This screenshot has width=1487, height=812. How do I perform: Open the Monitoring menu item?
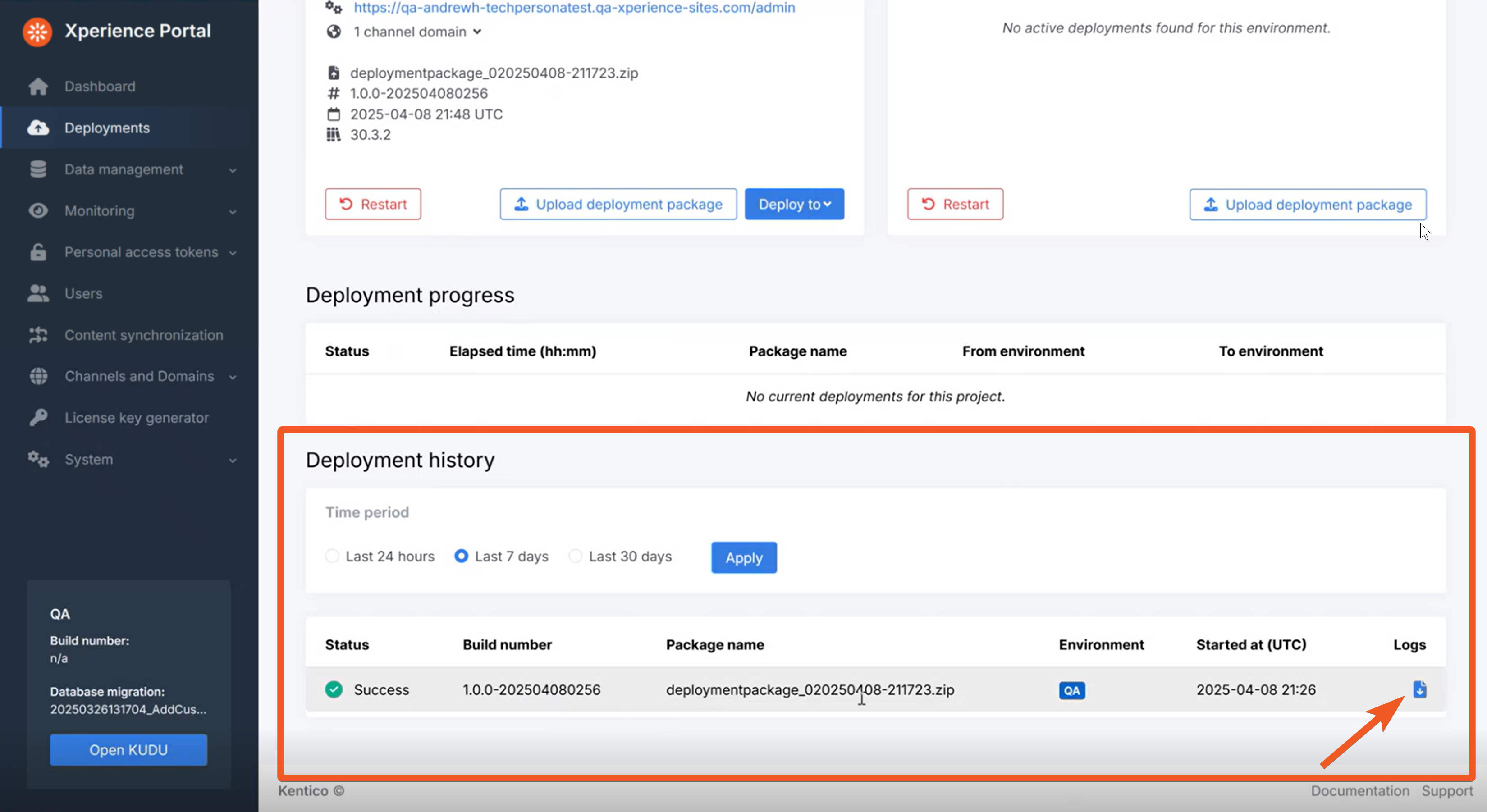[99, 210]
